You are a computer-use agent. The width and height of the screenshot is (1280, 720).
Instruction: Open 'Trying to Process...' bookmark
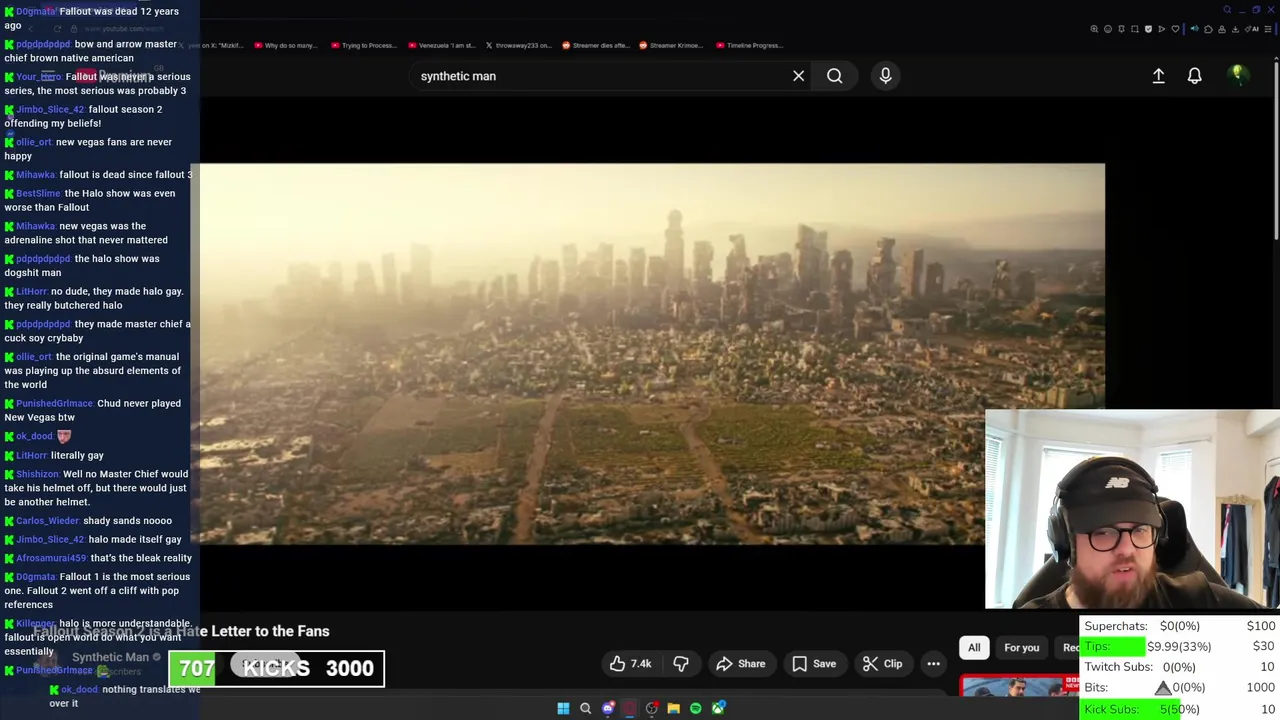tap(363, 45)
